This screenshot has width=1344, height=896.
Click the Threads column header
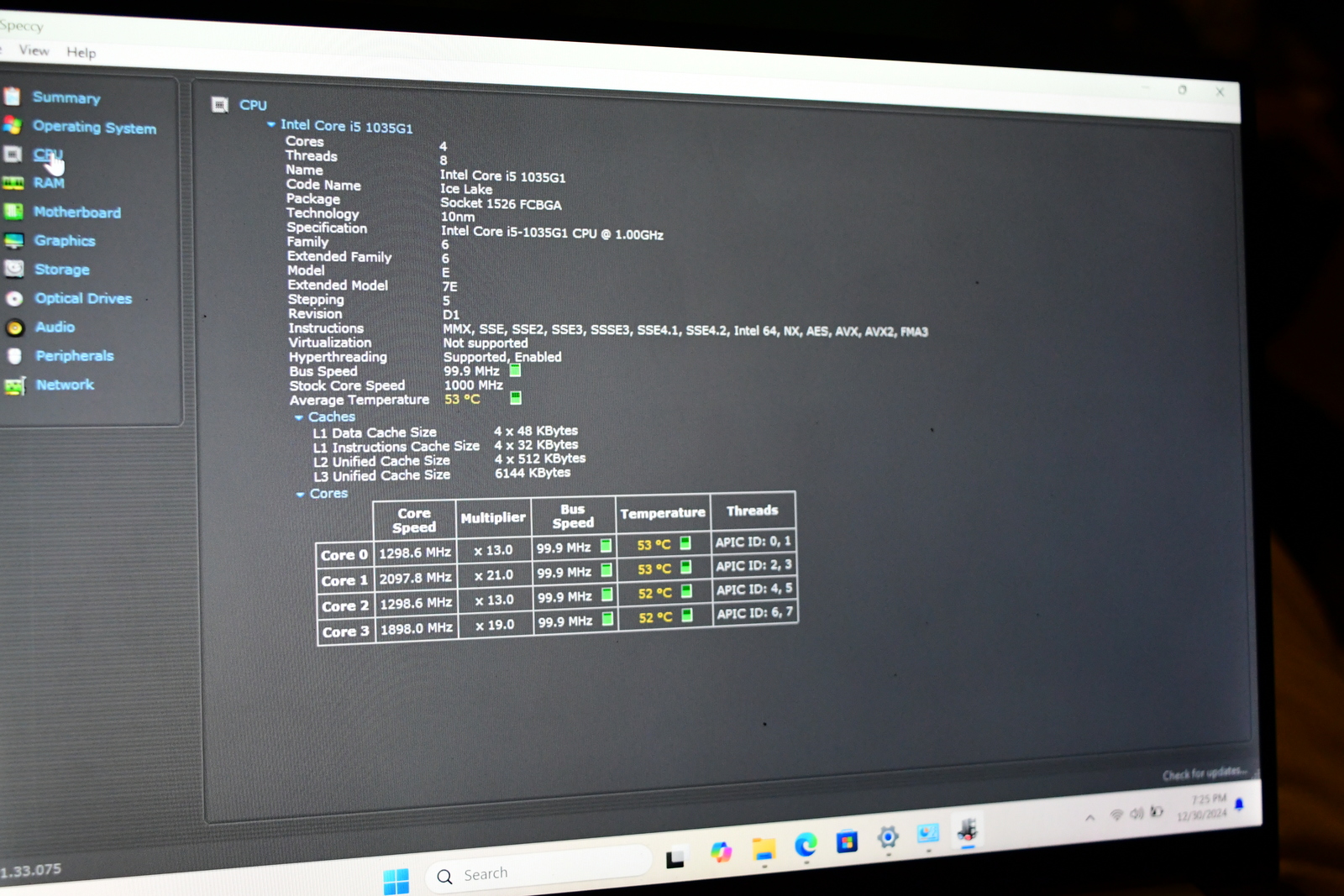753,510
